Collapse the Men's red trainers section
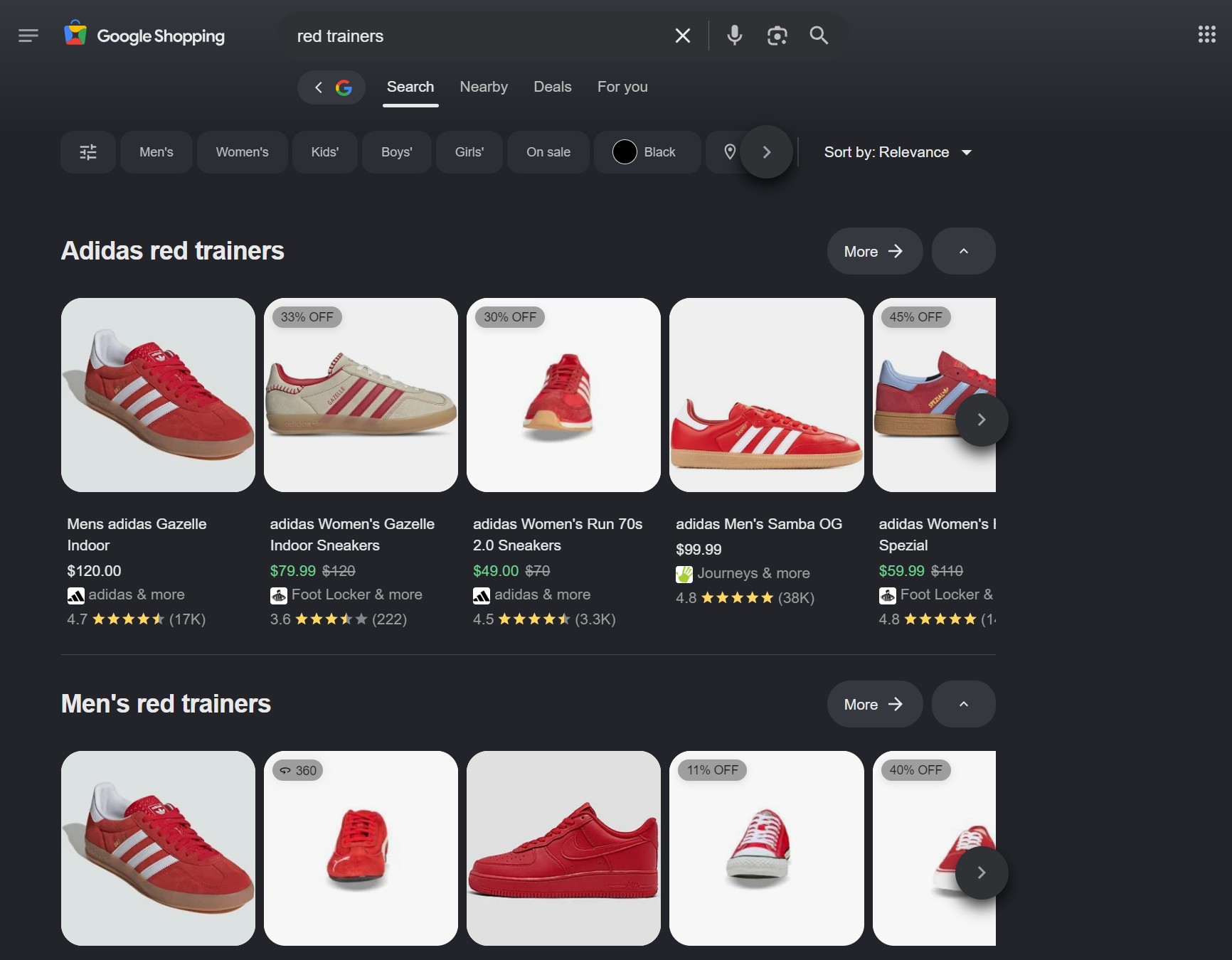1232x960 pixels. click(x=963, y=704)
